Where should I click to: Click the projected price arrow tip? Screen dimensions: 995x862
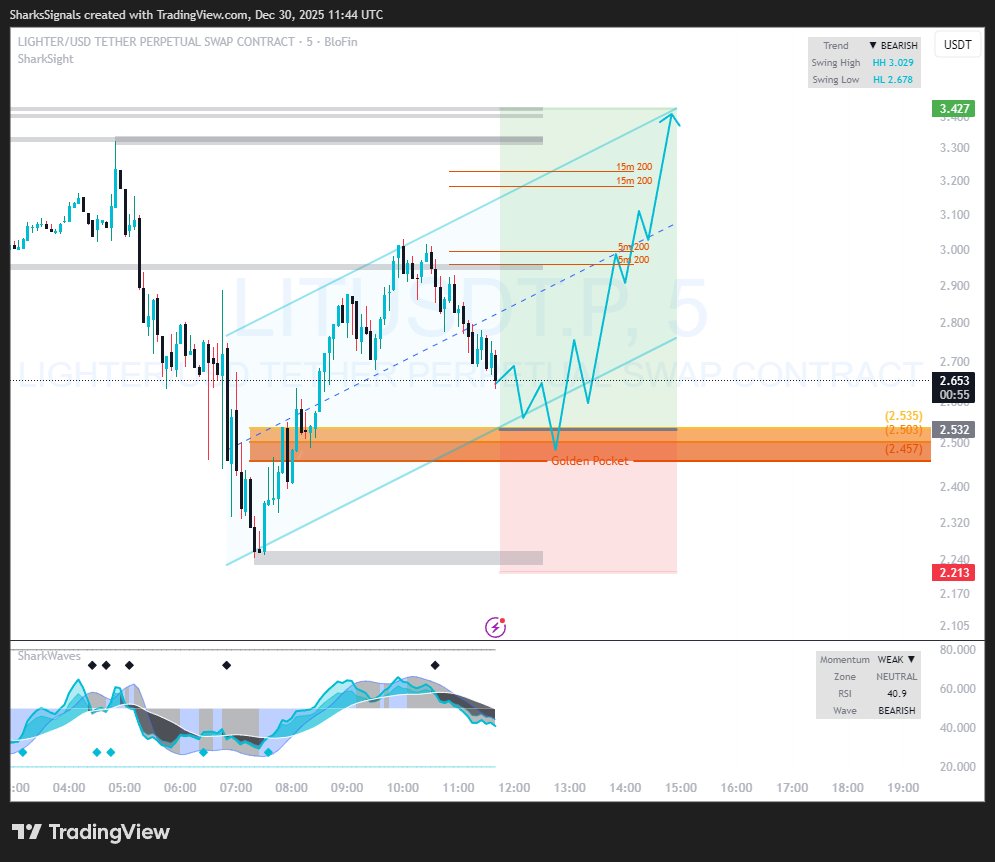coord(673,113)
